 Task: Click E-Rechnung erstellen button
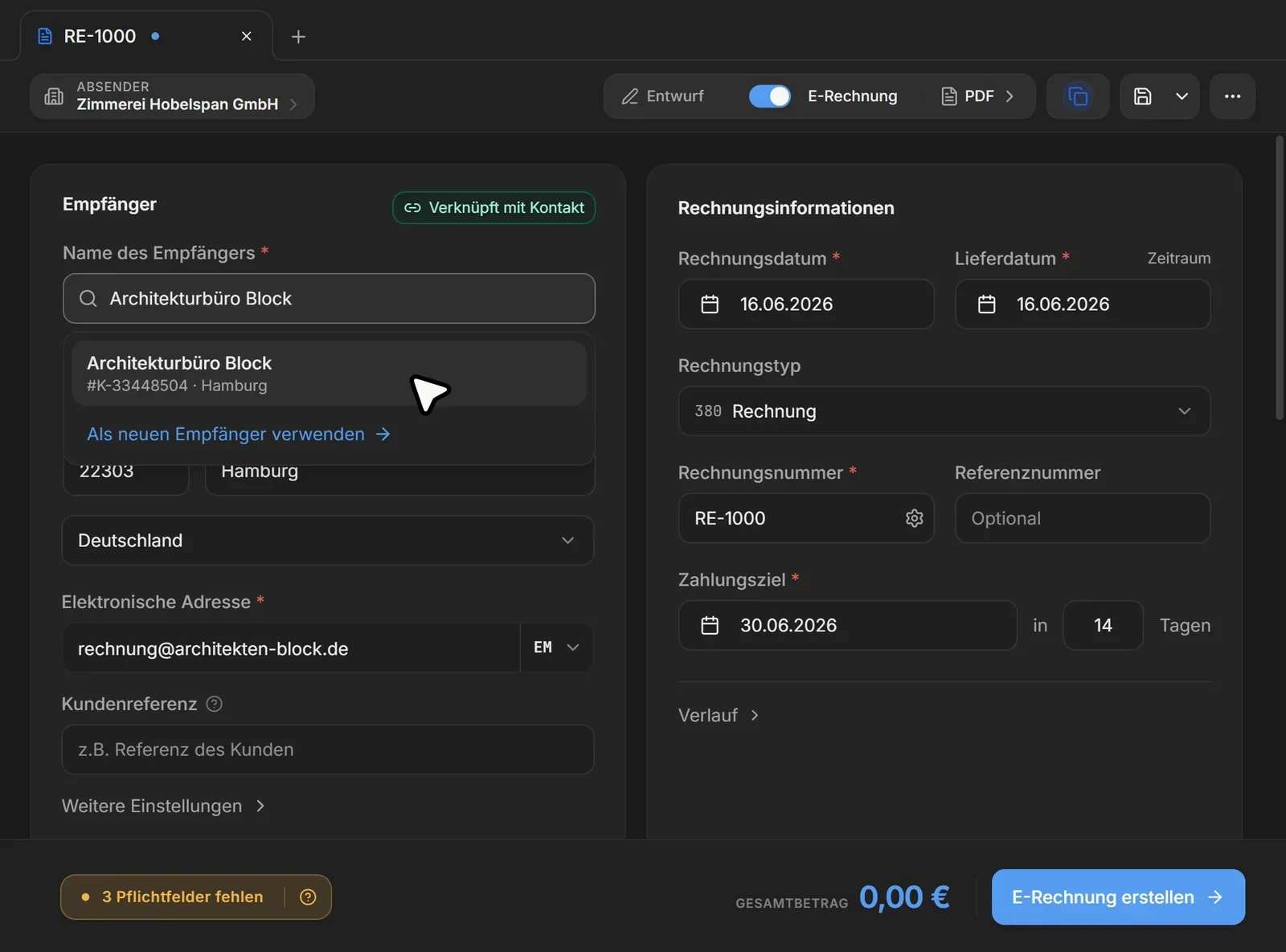[x=1118, y=897]
